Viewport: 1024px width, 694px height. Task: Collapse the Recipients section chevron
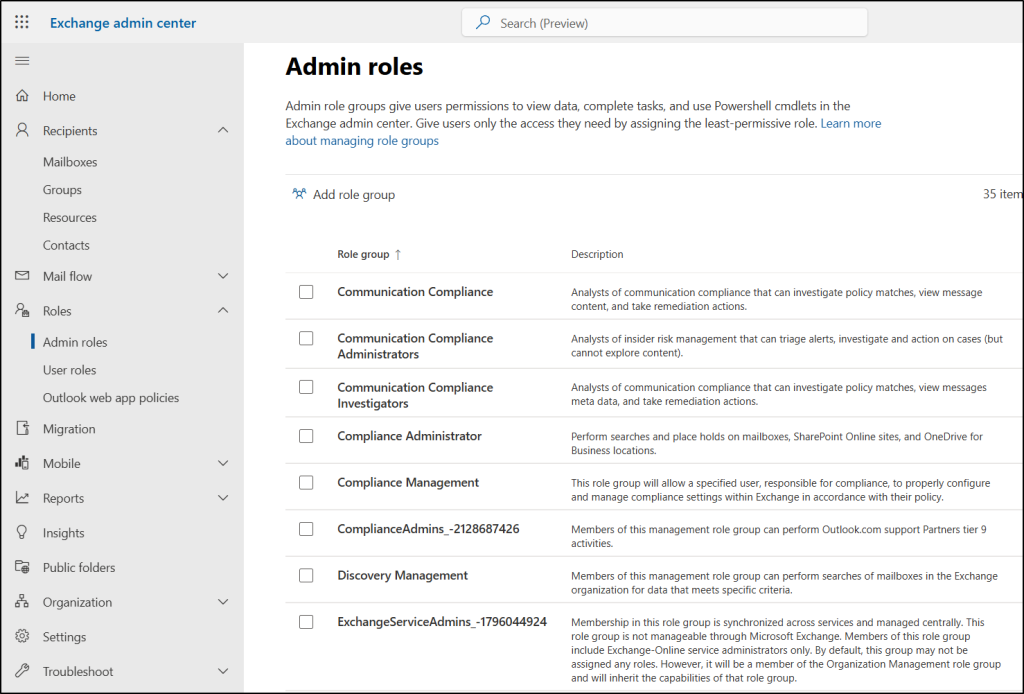click(223, 130)
